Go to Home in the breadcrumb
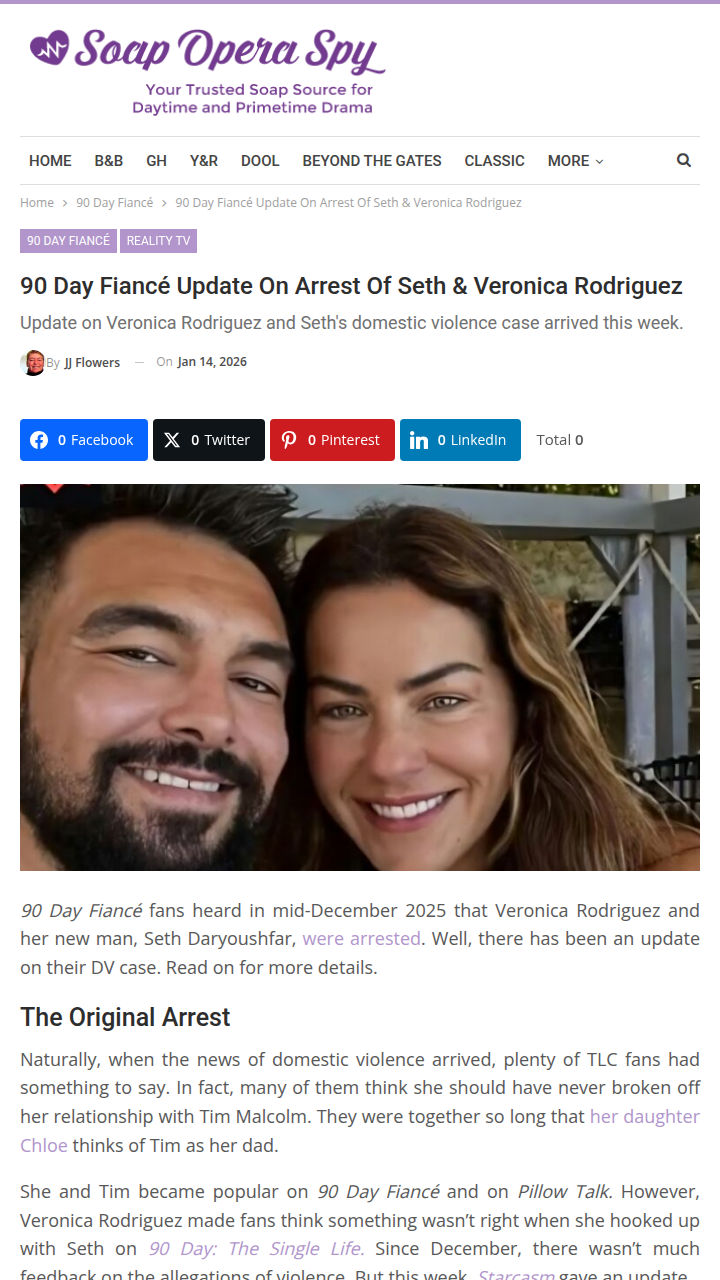 [x=37, y=202]
